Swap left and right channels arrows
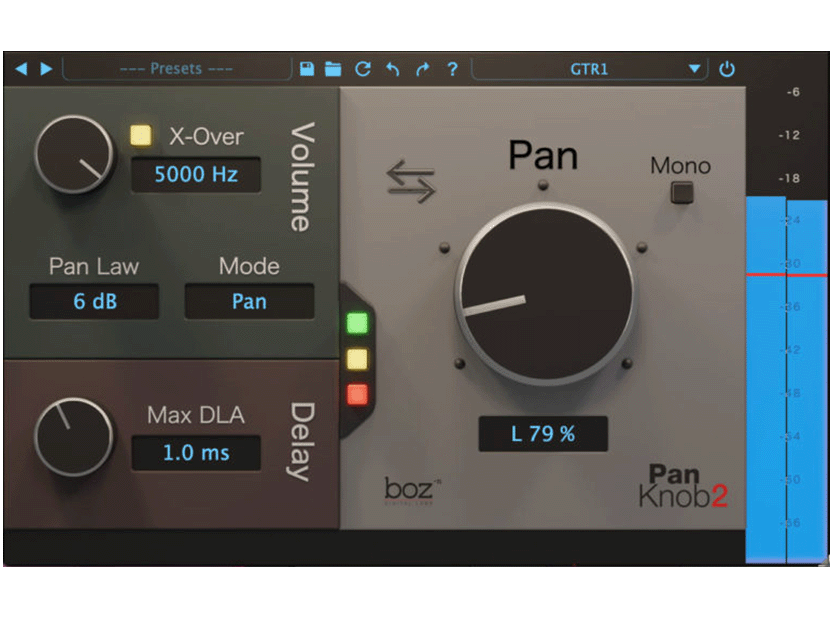 pyautogui.click(x=411, y=182)
